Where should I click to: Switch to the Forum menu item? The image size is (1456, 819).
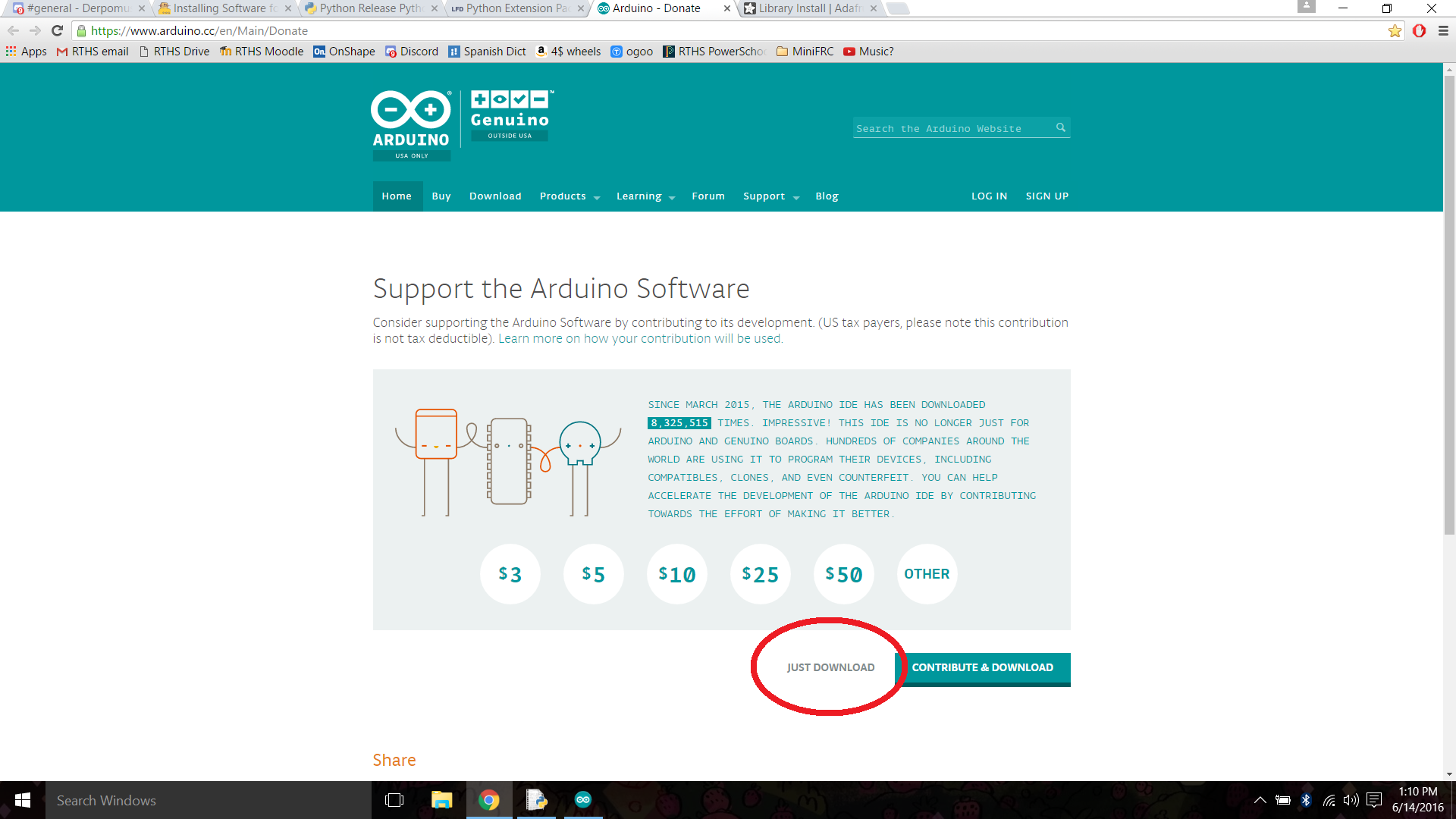pos(708,196)
